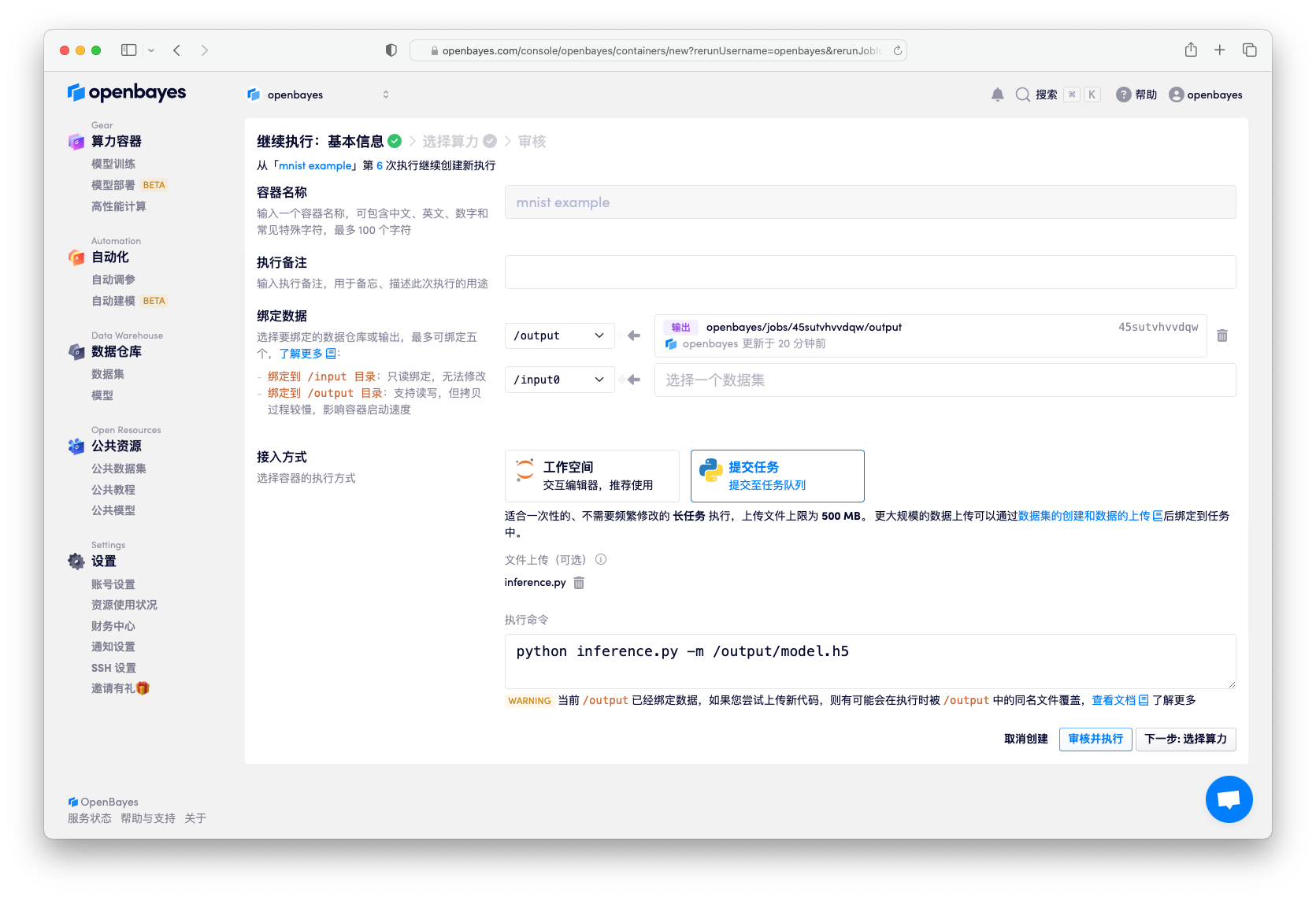Viewport: 1316px width, 897px height.
Task: Select the 提交任务 access mode
Action: click(777, 476)
